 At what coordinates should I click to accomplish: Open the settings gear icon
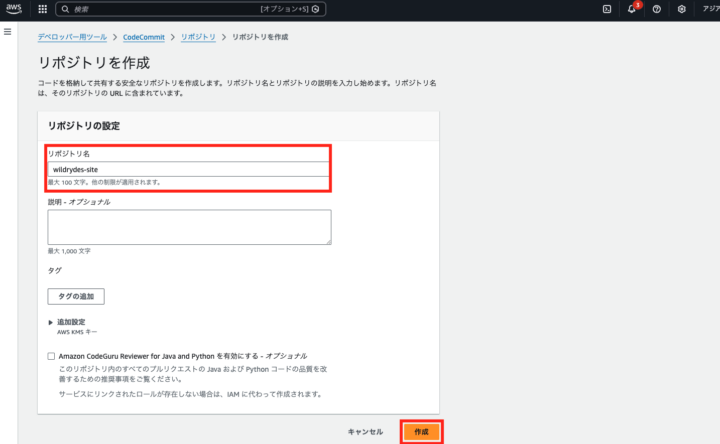[x=681, y=9]
